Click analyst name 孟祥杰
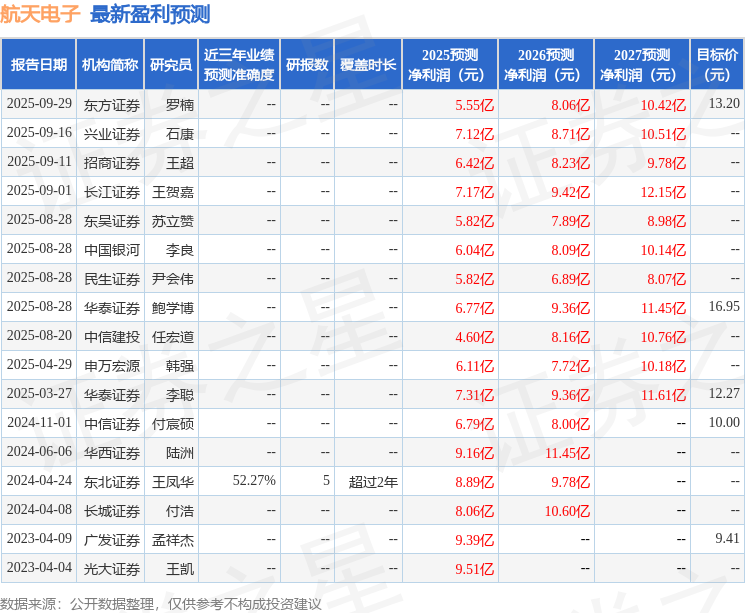 point(172,540)
